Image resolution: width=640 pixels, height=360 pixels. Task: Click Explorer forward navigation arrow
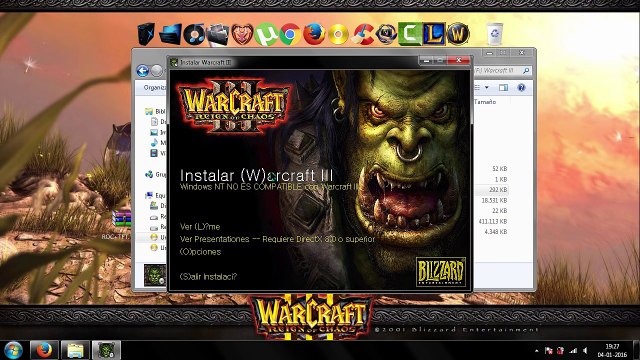point(157,71)
